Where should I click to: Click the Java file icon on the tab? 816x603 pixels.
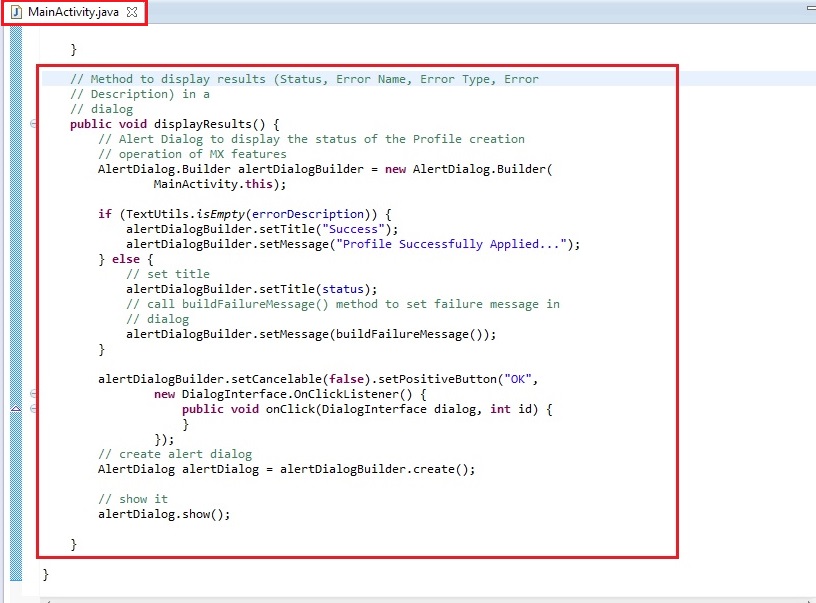[x=16, y=12]
